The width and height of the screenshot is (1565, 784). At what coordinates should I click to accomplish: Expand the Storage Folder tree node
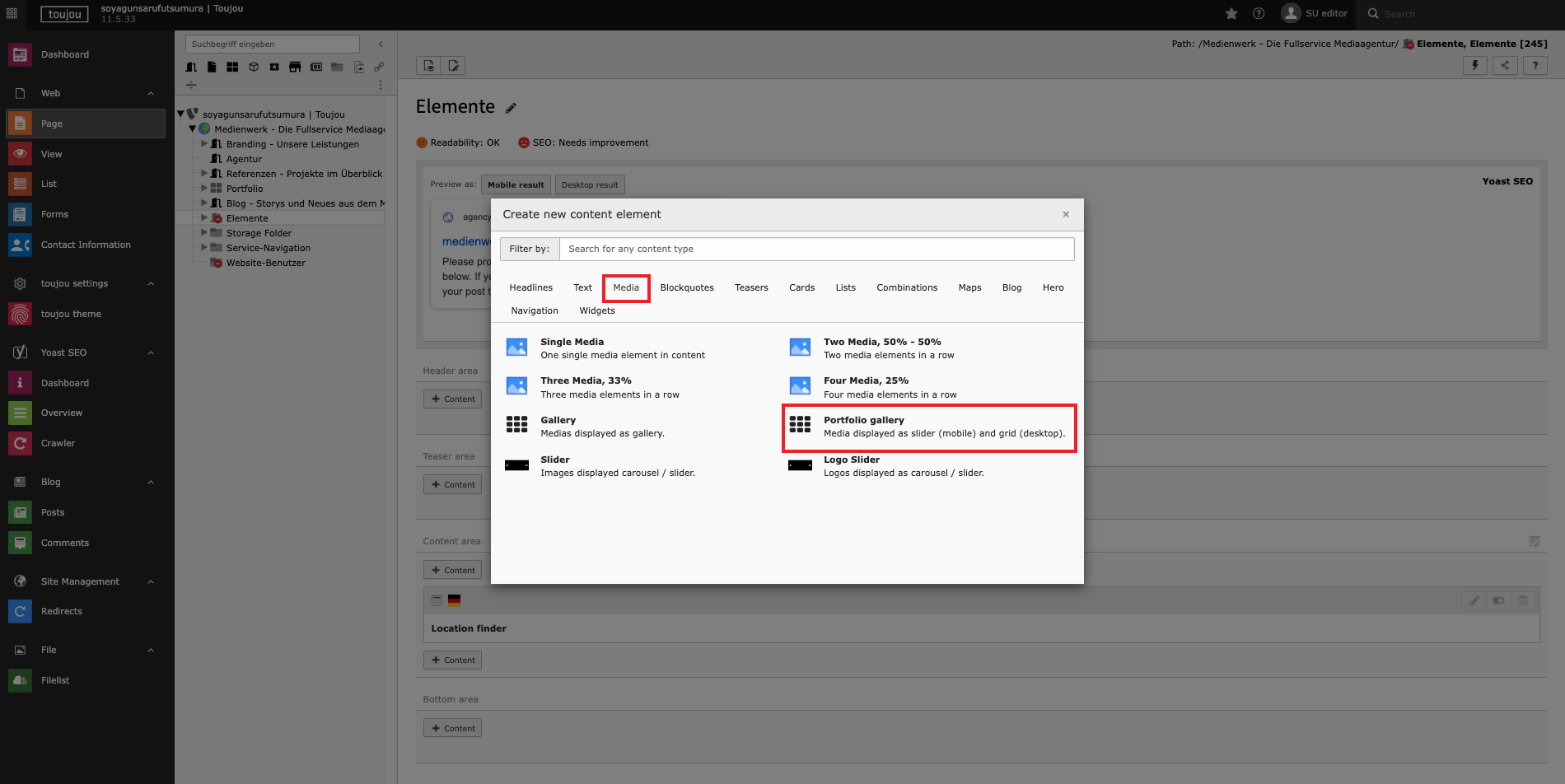point(204,233)
